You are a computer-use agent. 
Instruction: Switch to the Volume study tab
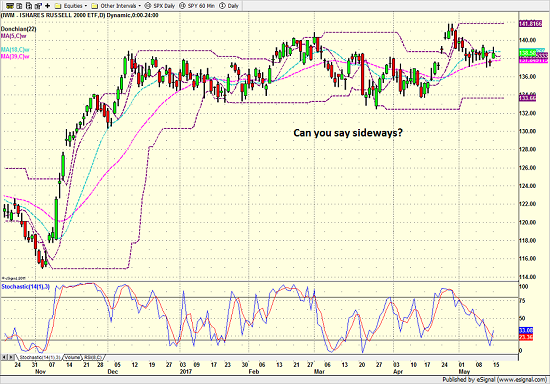(x=72, y=357)
